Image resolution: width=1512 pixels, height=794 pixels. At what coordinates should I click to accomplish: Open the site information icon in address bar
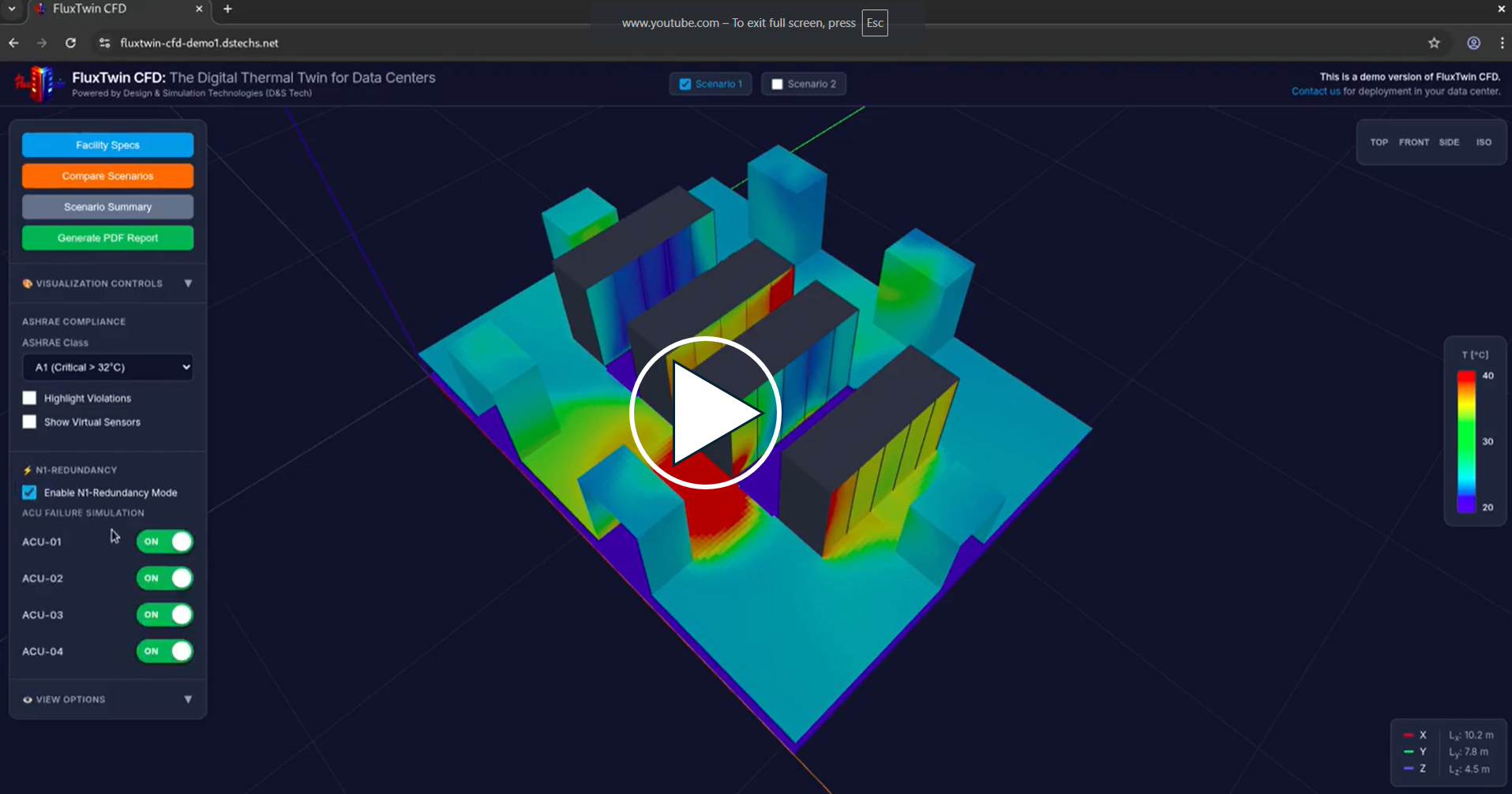pos(104,43)
